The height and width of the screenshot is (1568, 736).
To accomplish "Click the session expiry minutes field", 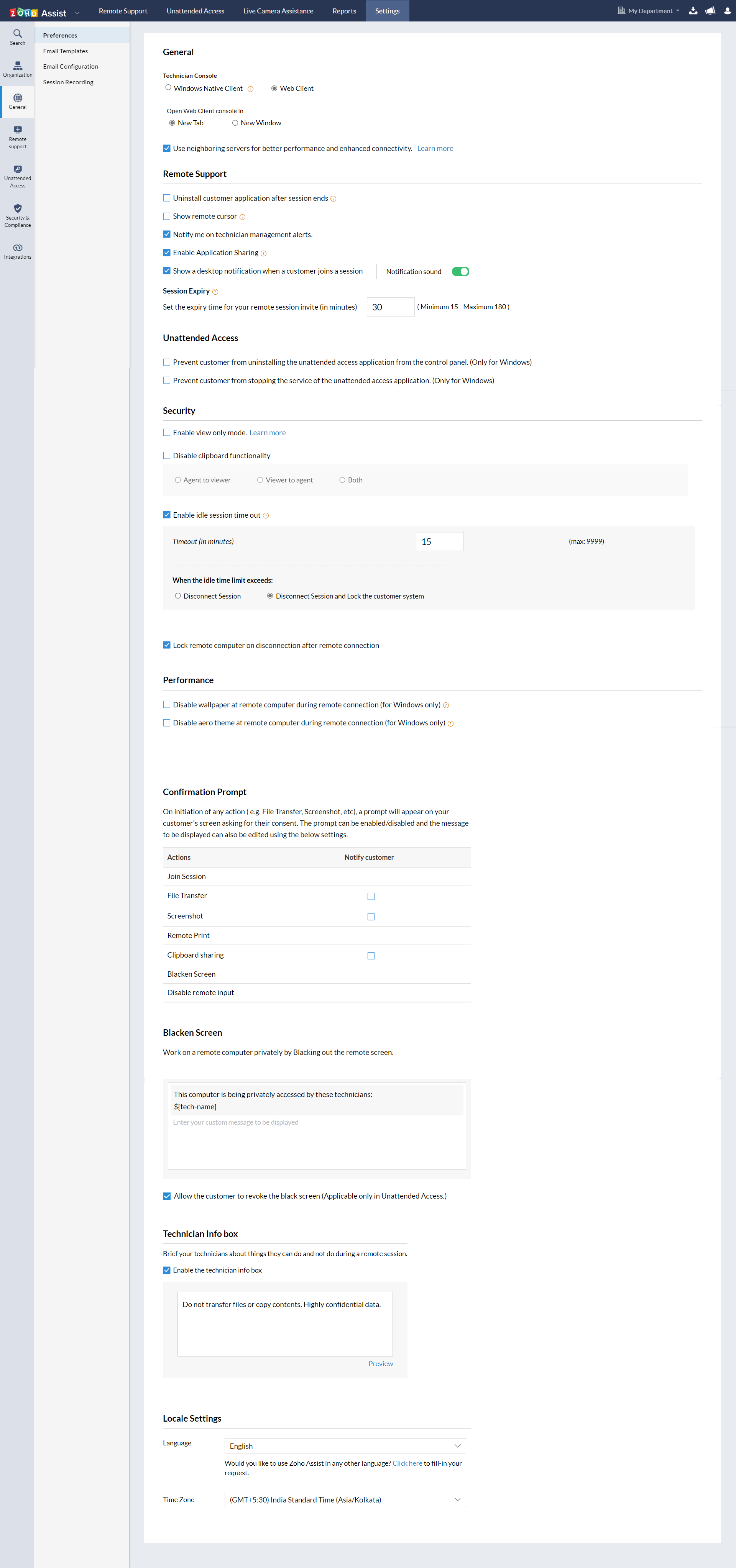I will tap(390, 307).
